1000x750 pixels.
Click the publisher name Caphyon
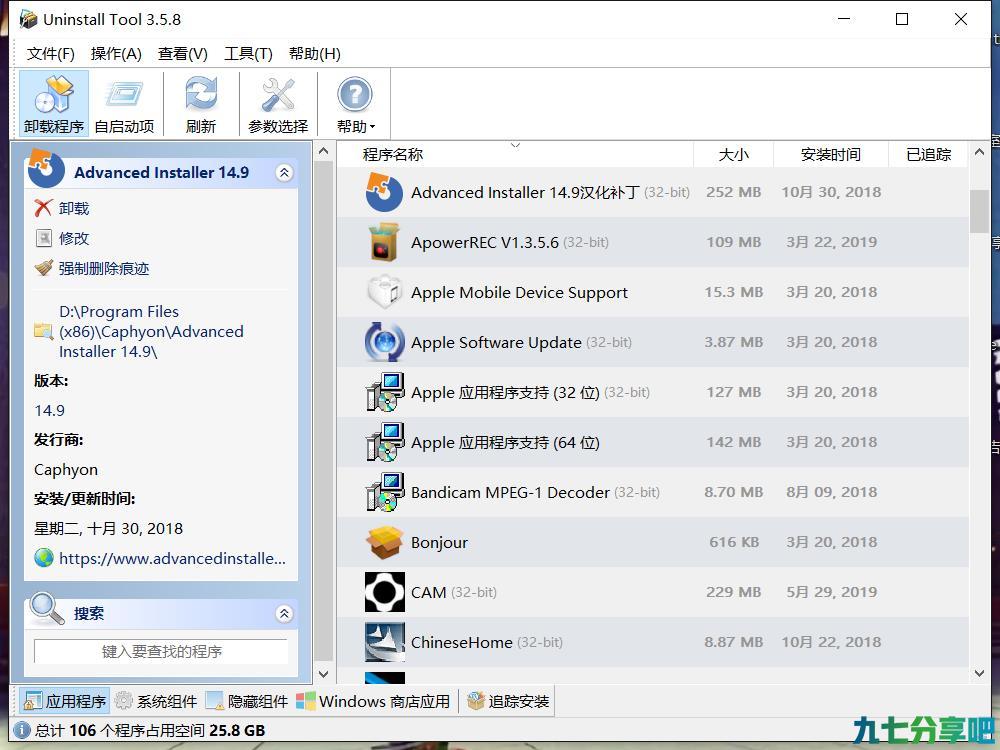[x=66, y=470]
